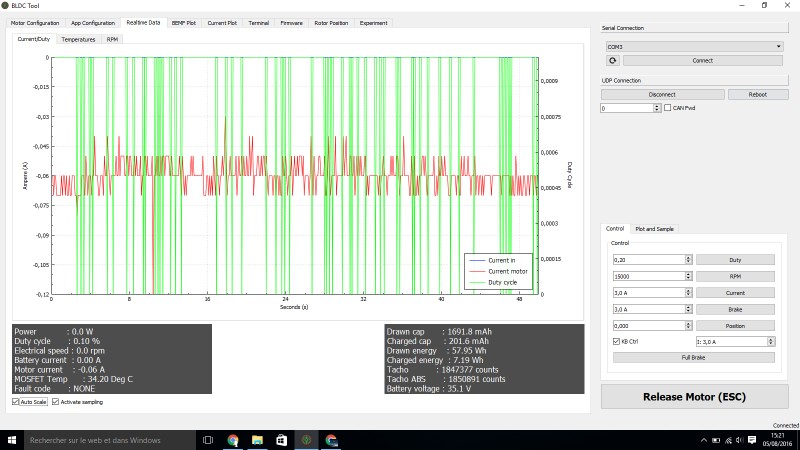The image size is (800, 450).
Task: Open File Explorer from the taskbar
Action: coord(257,439)
